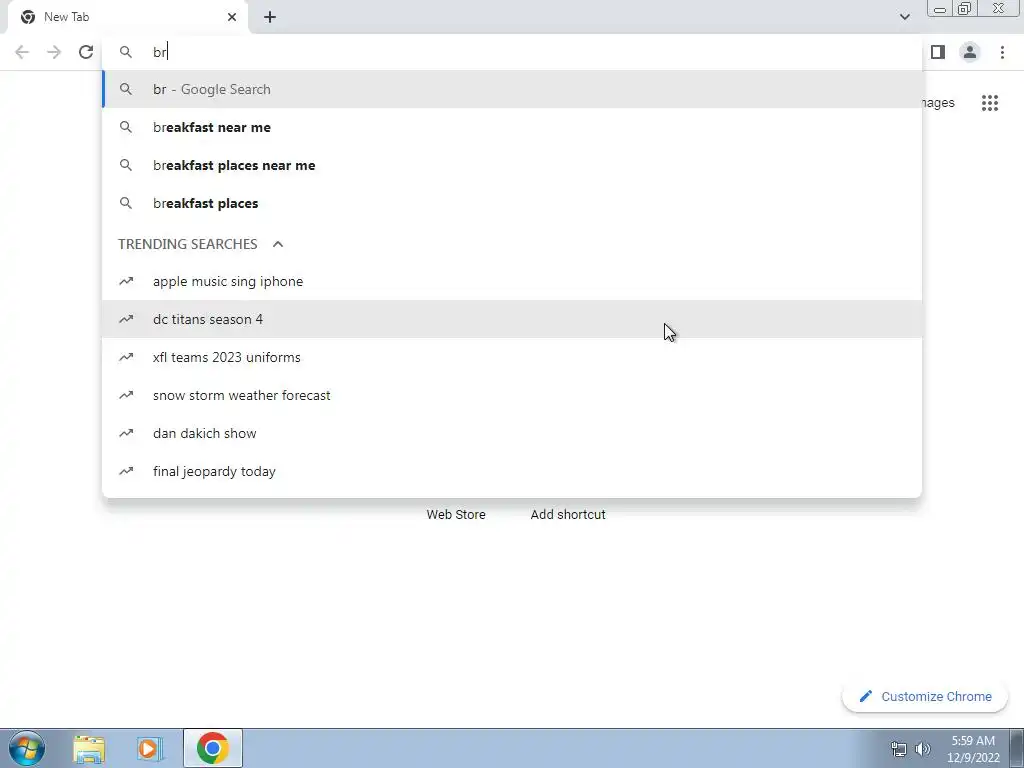Open the Google apps grid icon
1024x768 pixels.
tap(990, 103)
